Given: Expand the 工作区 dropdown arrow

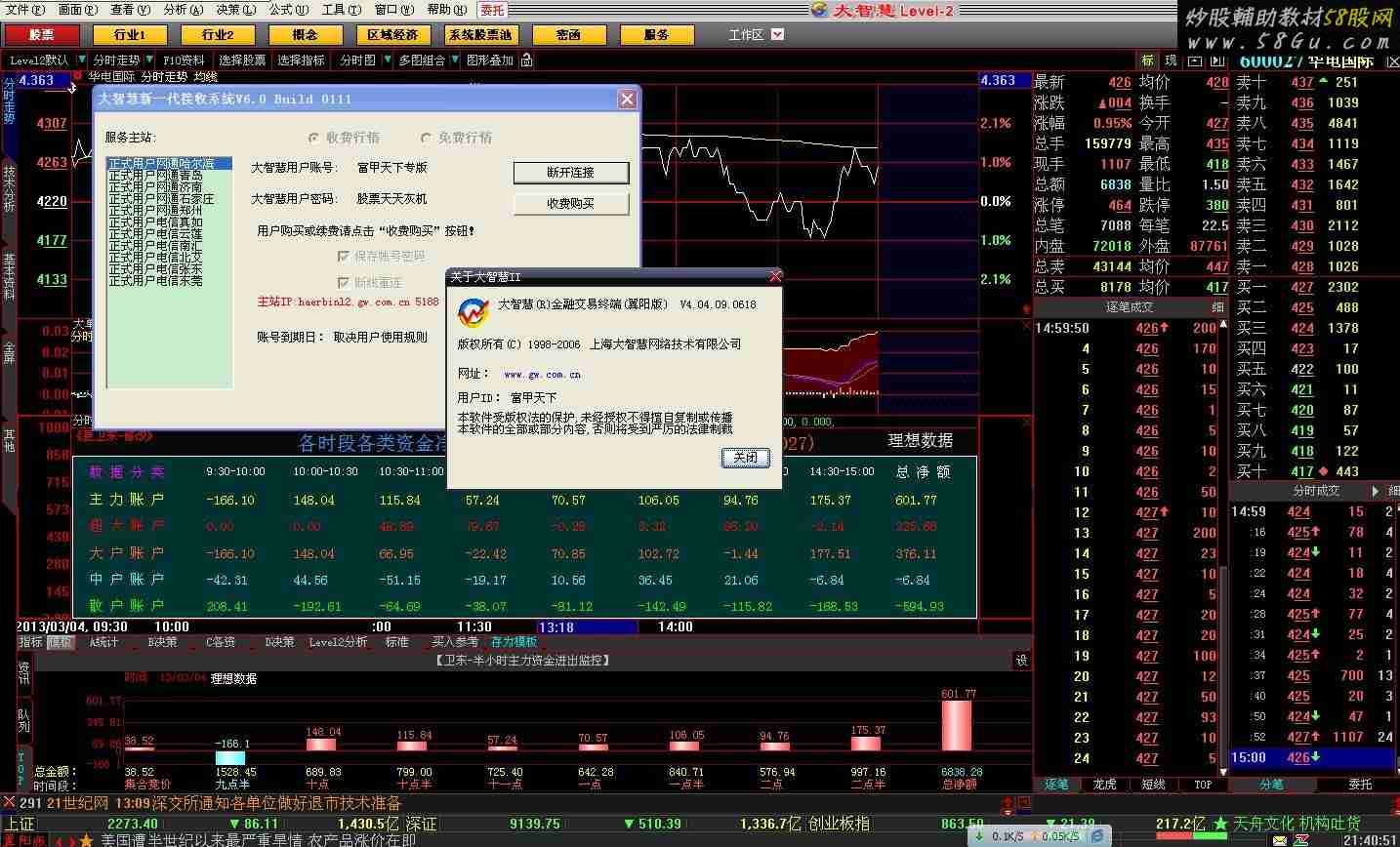Looking at the screenshot, I should pos(777,34).
